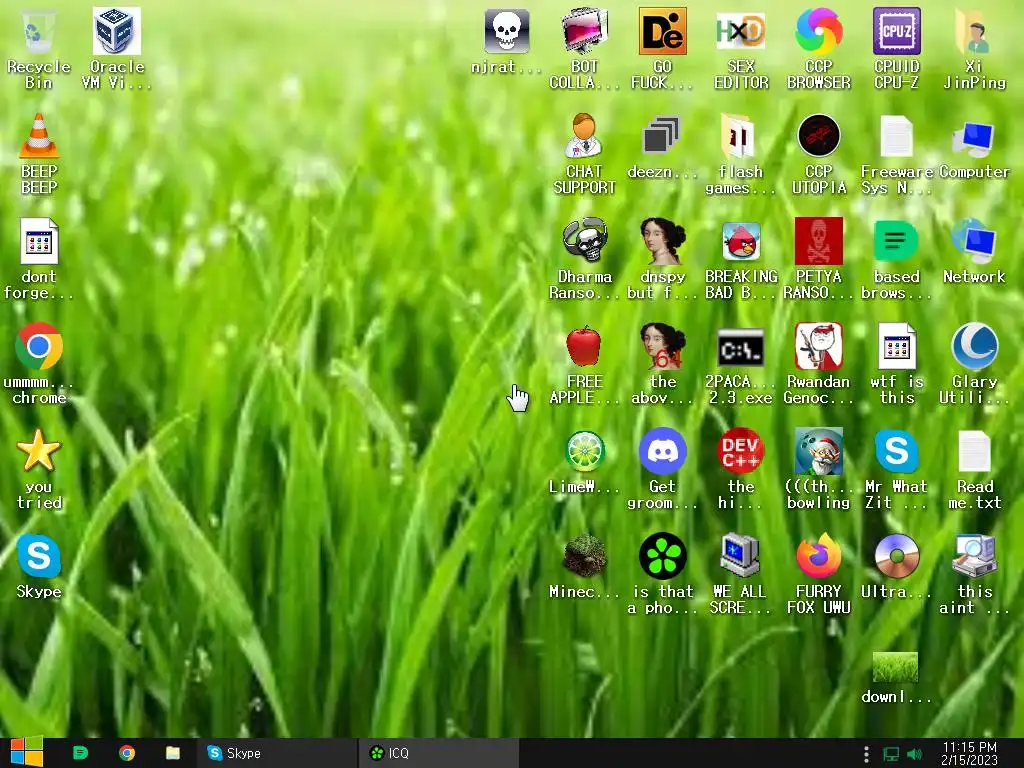Switch to the ICQ taskbar window
The image size is (1024, 768).
(438, 753)
